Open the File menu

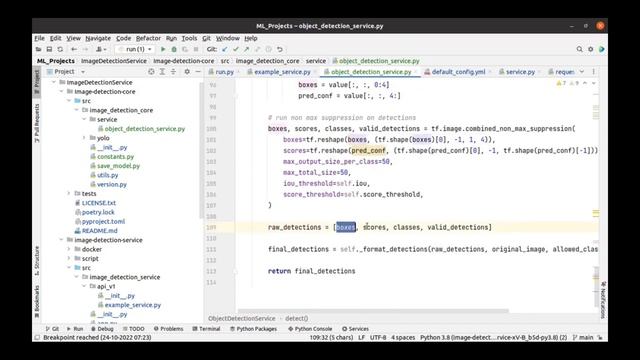[x=40, y=38]
